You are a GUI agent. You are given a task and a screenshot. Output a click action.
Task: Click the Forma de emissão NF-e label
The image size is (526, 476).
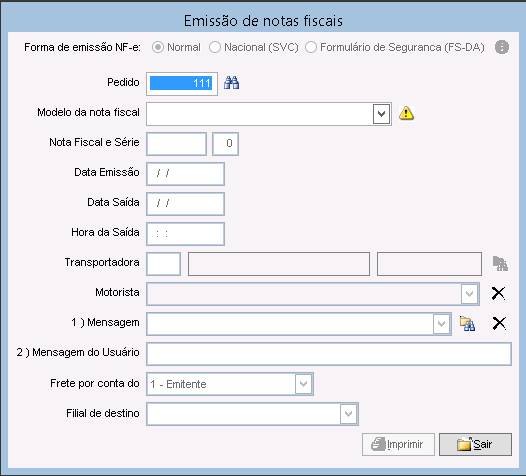(82, 47)
